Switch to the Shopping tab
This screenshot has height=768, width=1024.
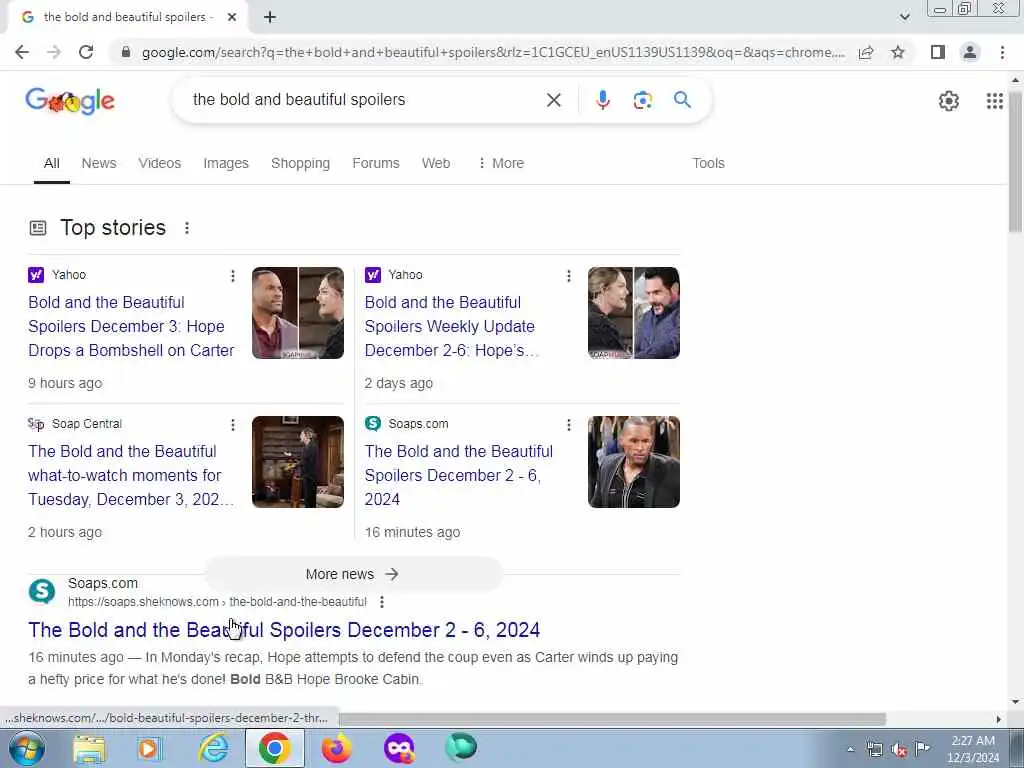coord(300,163)
